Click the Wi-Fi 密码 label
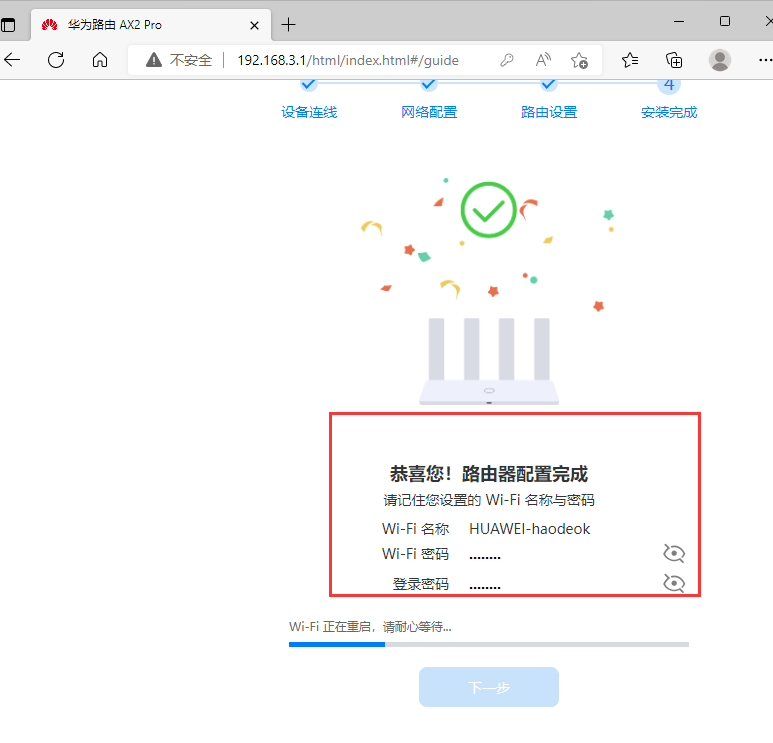 (415, 554)
